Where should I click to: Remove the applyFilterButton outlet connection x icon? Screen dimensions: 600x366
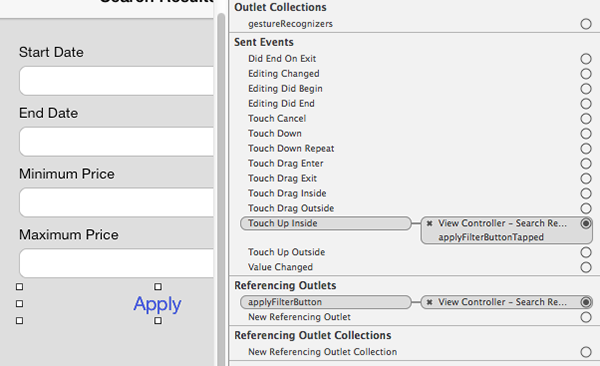[x=429, y=302]
